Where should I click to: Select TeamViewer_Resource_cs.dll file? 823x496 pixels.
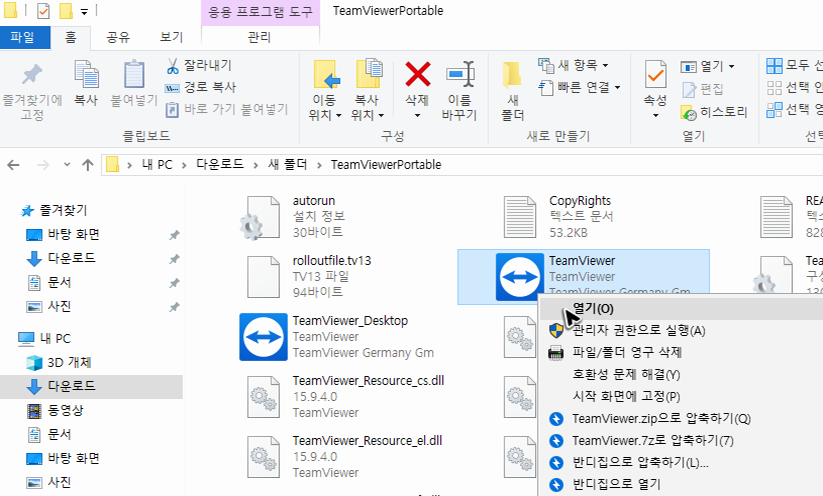pos(345,396)
